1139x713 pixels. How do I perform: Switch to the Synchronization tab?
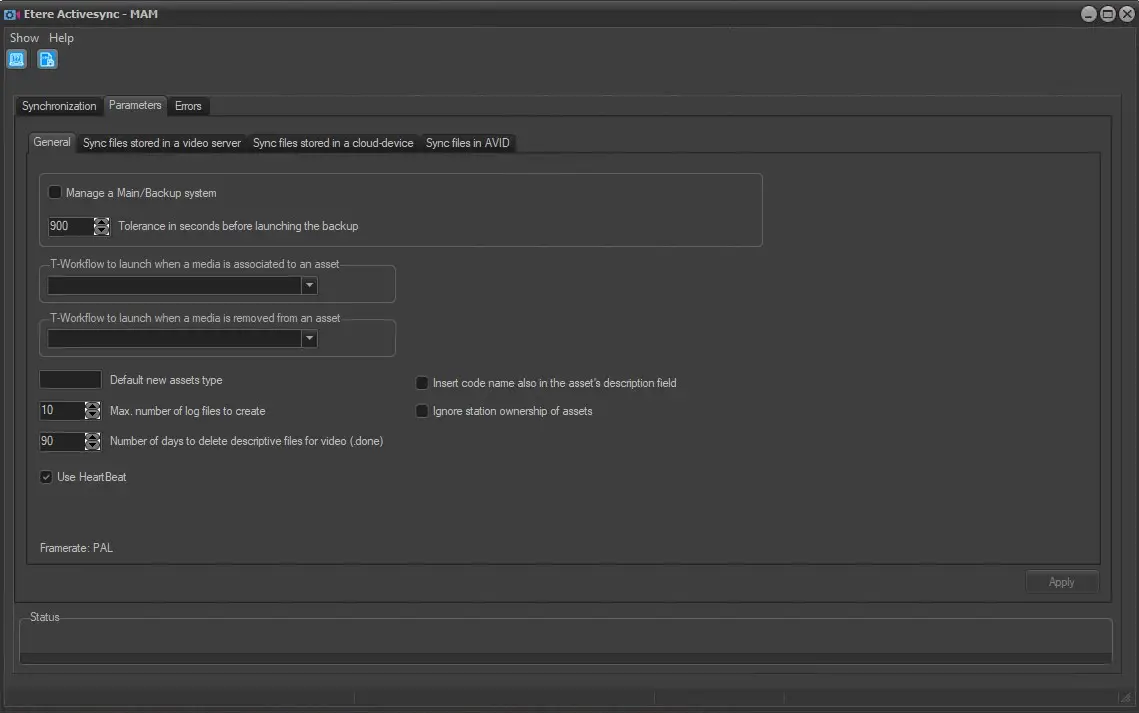tap(59, 106)
